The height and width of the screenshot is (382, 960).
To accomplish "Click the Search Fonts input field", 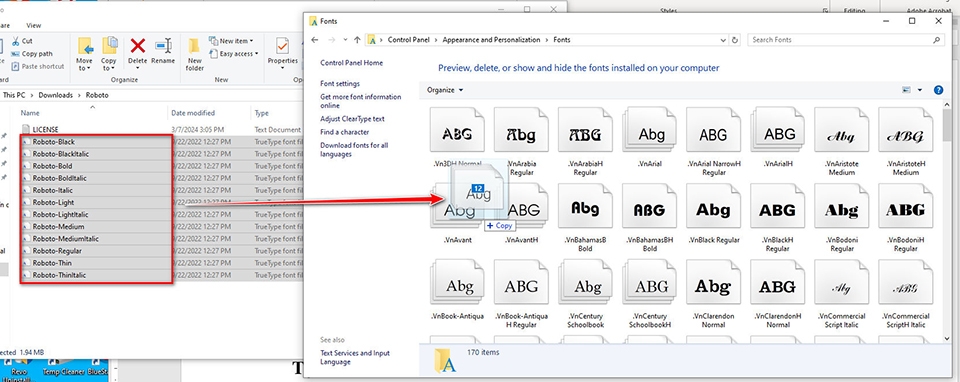I will pyautogui.click(x=846, y=40).
